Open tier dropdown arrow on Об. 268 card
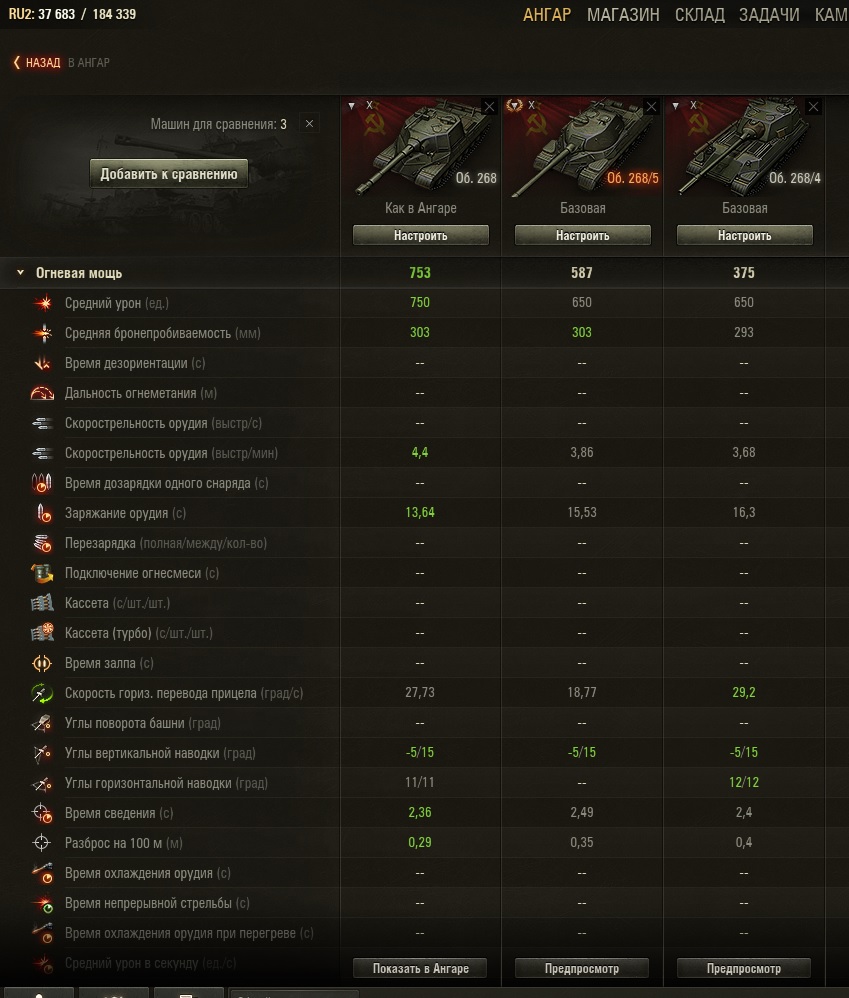 [x=351, y=106]
